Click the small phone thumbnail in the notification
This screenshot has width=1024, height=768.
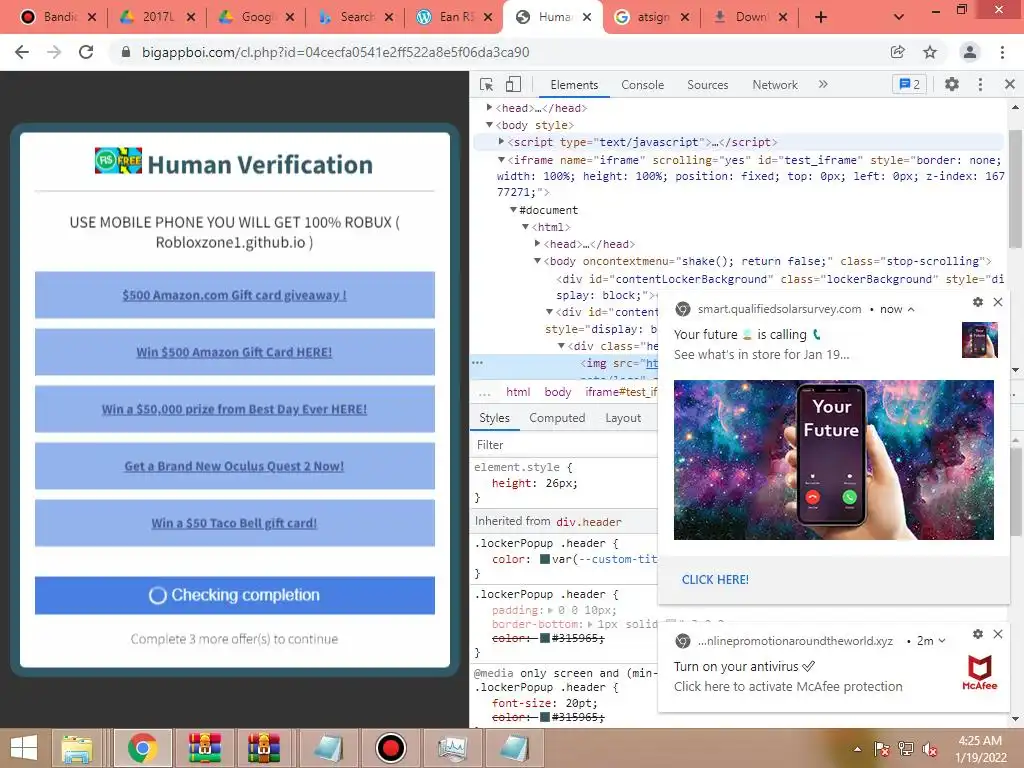(x=980, y=340)
